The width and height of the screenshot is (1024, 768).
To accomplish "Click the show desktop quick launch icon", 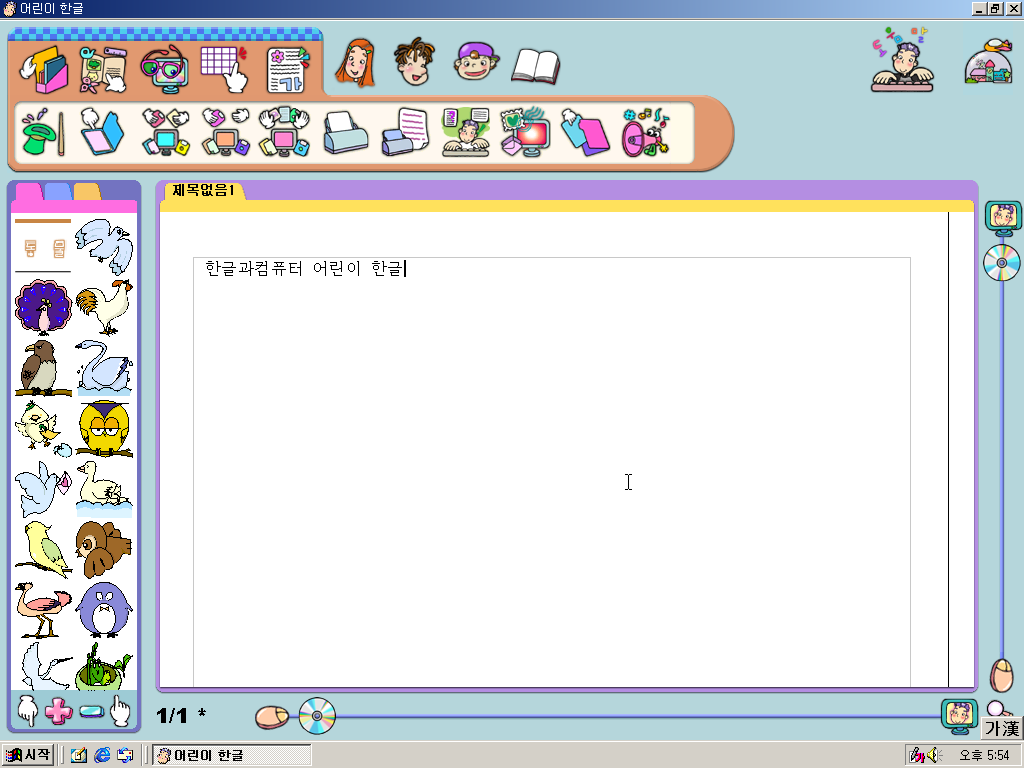I will click(79, 756).
